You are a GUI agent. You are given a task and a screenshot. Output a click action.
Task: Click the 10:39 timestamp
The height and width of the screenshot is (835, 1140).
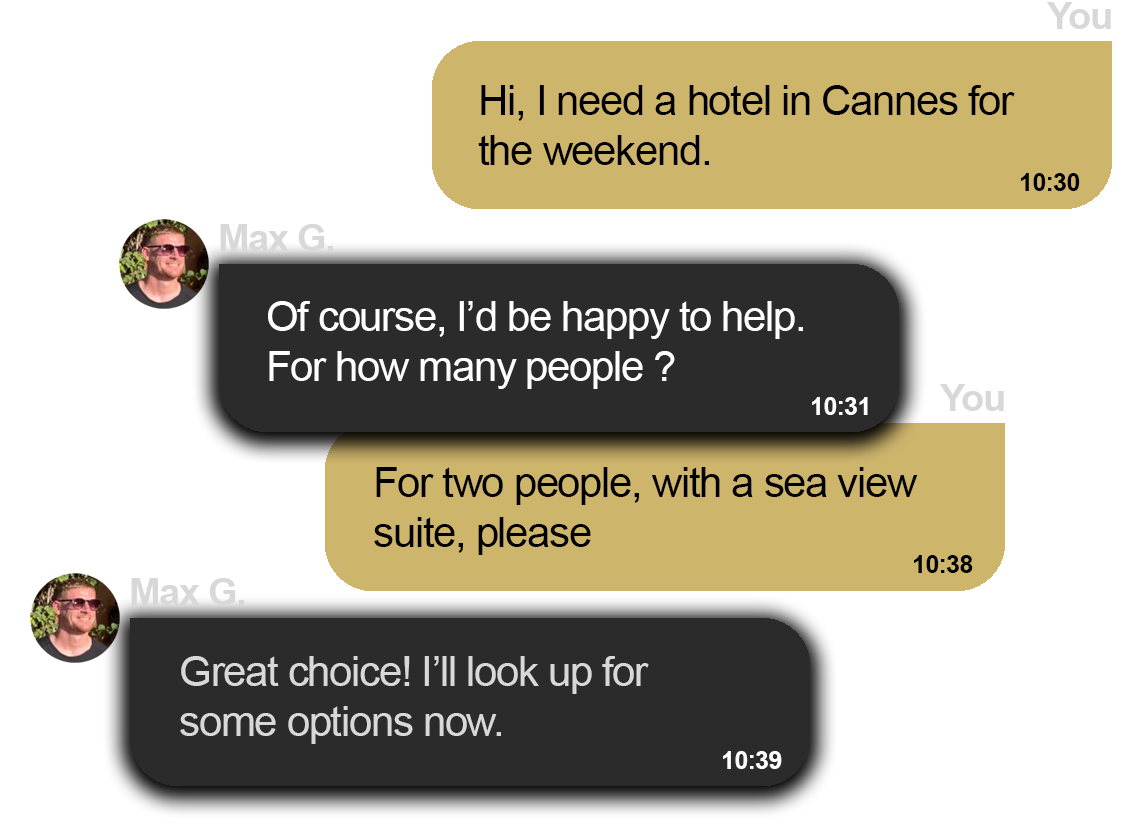point(751,761)
